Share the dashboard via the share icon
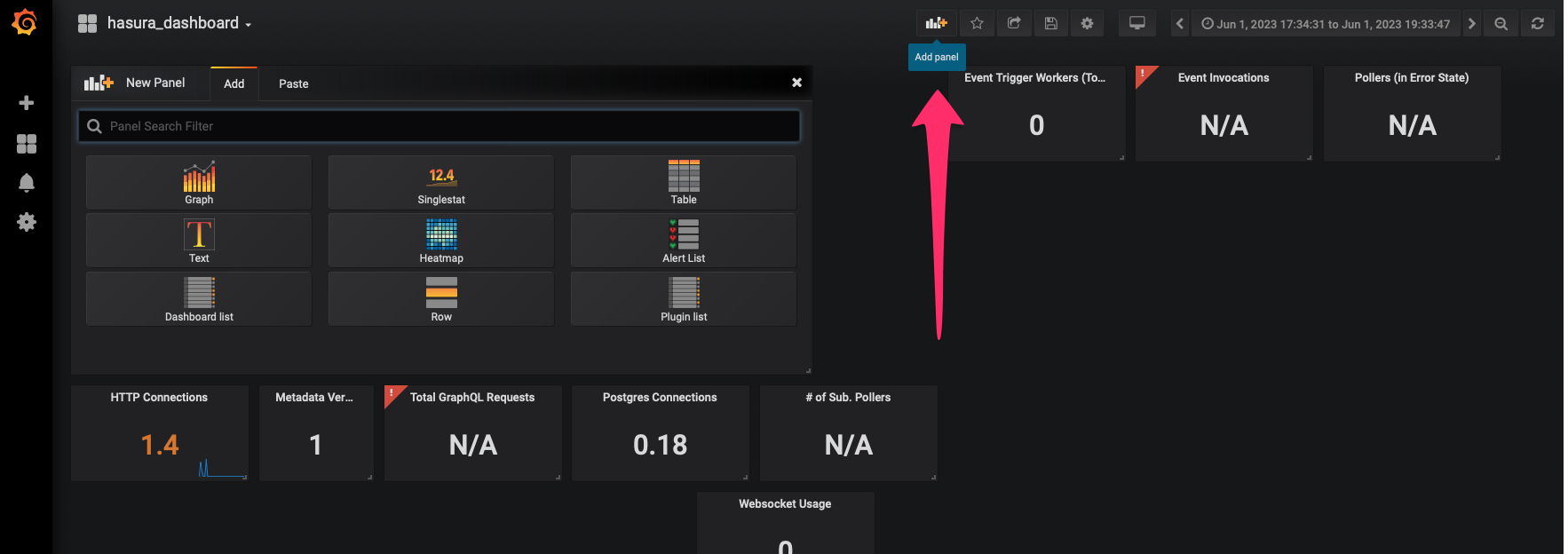 point(1014,23)
